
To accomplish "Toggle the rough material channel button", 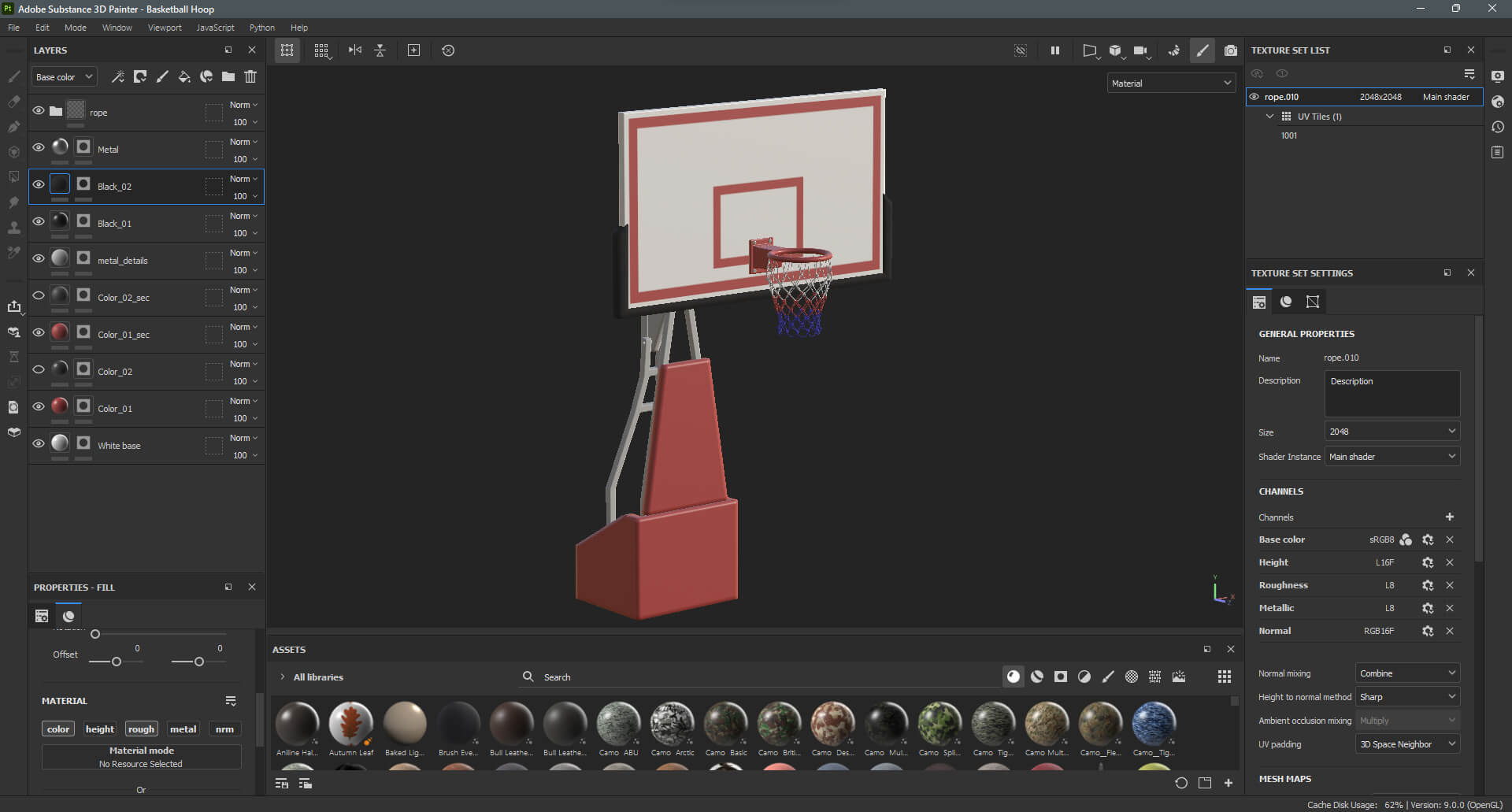I will 141,729.
